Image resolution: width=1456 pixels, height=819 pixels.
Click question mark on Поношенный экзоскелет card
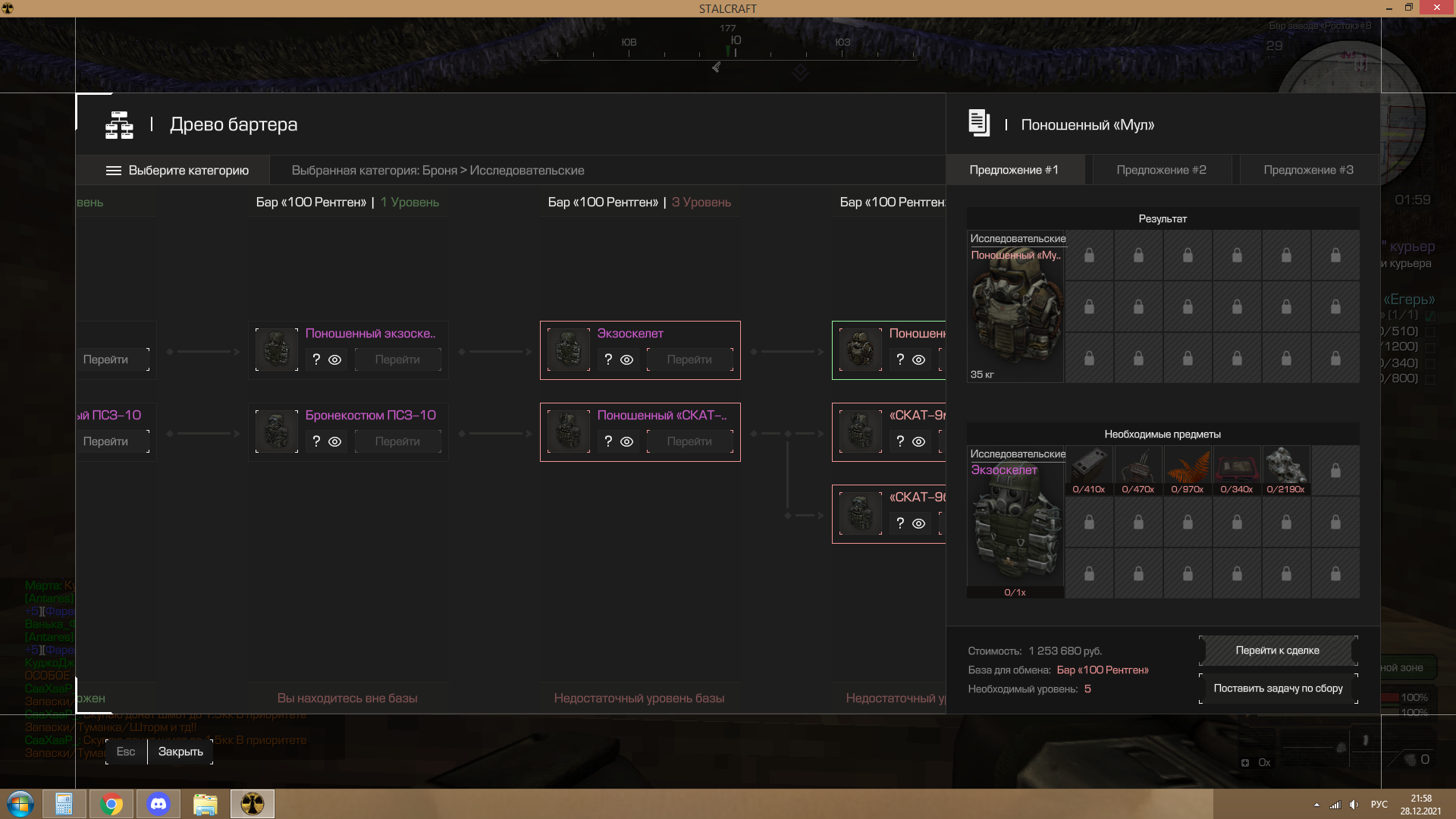316,359
